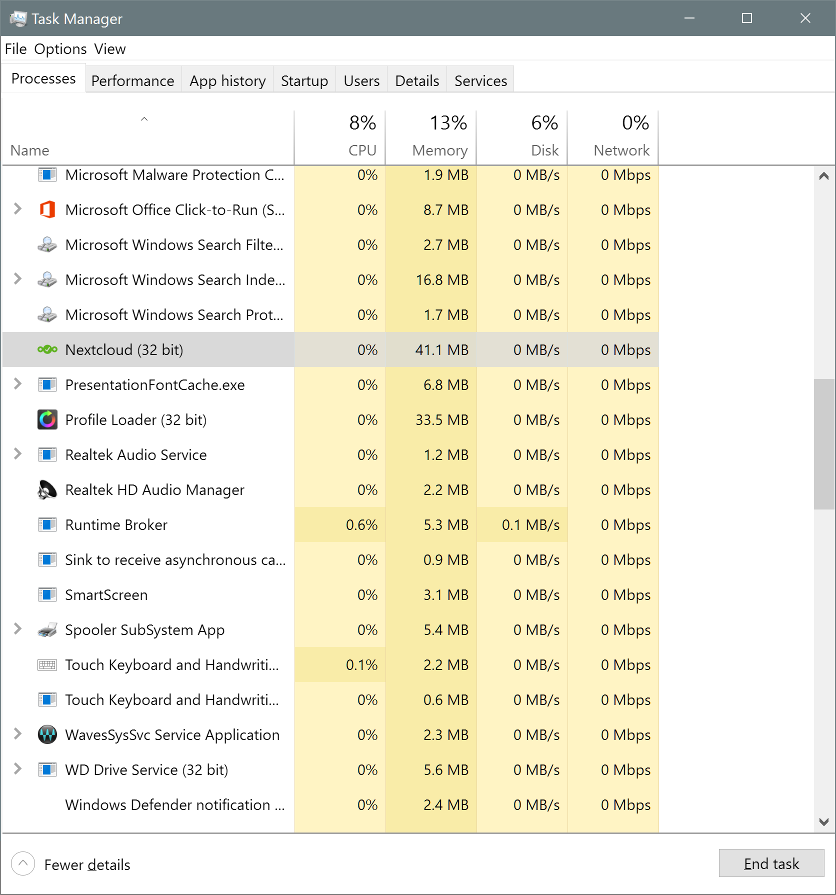The width and height of the screenshot is (836, 895).
Task: Sort by the Network column header
Action: (x=613, y=137)
